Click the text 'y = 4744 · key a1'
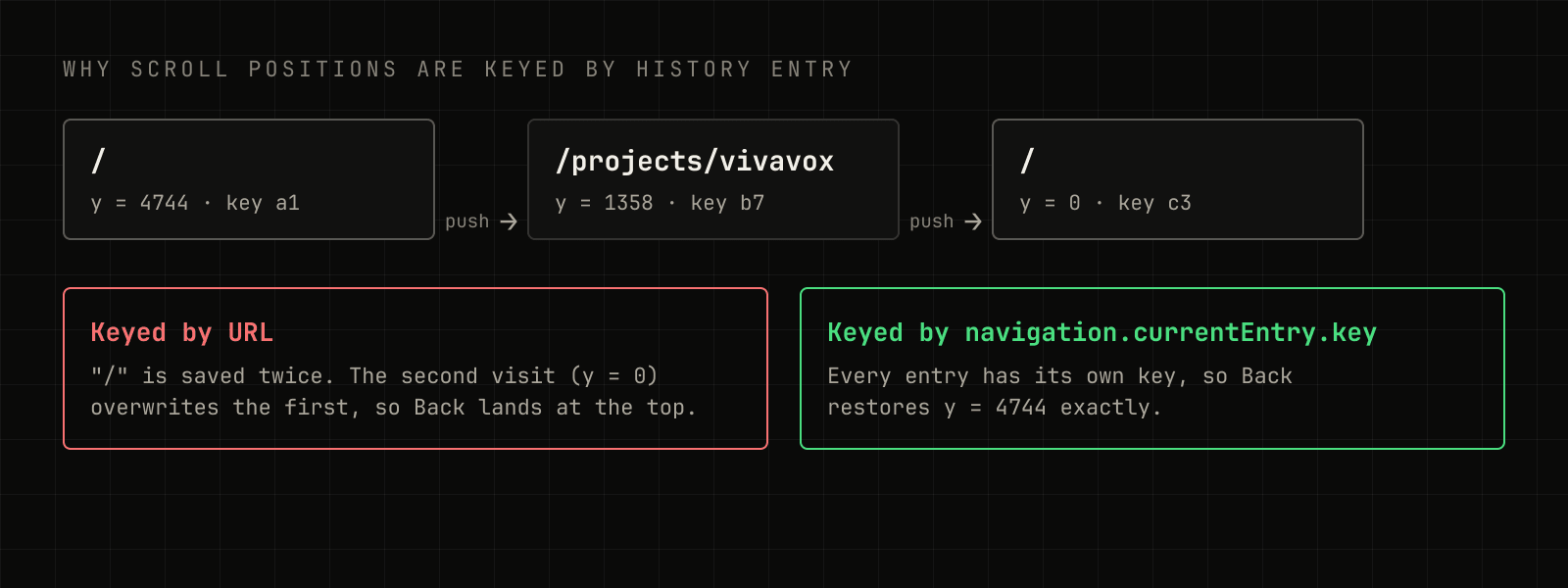Image resolution: width=1568 pixels, height=588 pixels. point(195,203)
